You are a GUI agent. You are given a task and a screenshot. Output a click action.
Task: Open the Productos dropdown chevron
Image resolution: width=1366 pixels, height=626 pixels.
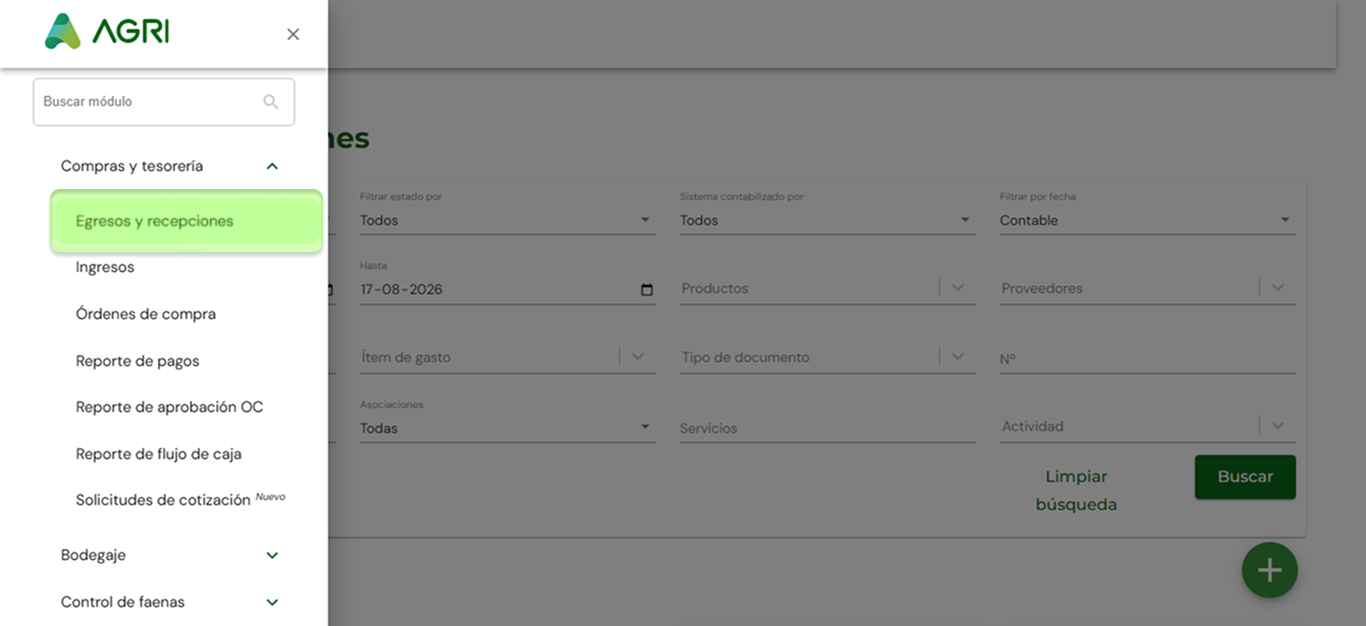(x=958, y=288)
